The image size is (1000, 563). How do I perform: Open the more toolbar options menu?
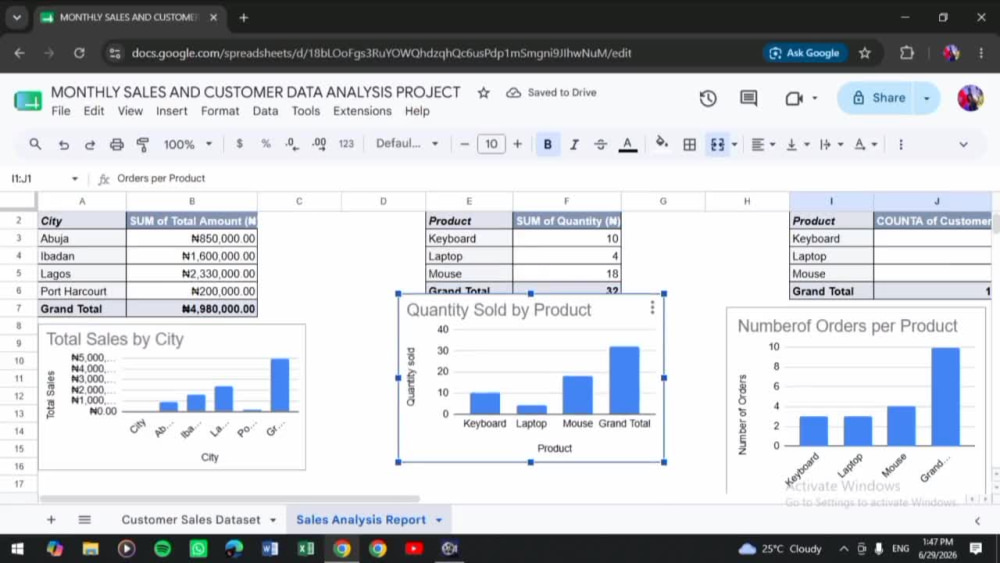901,145
